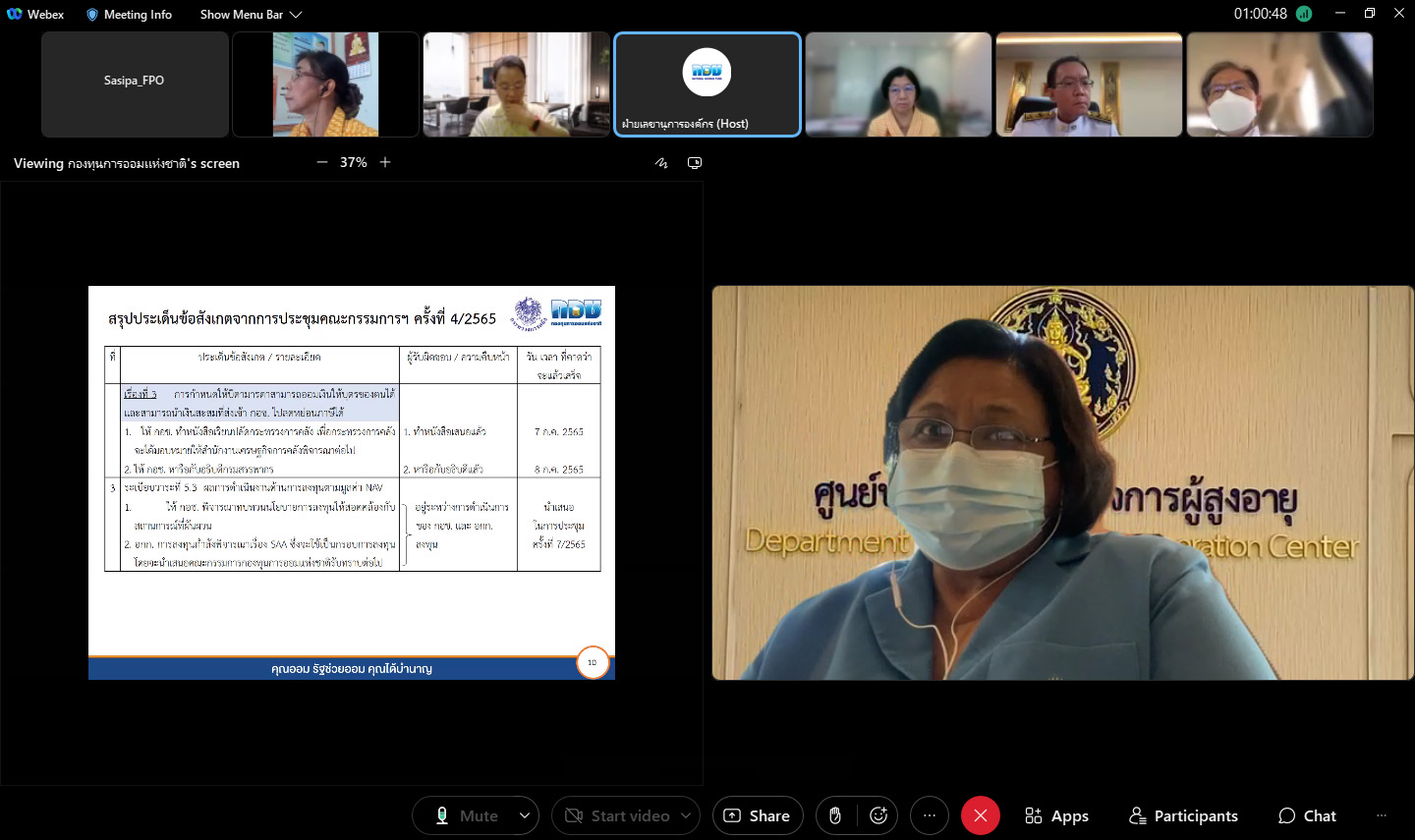Open the annotate pen tool
The width and height of the screenshot is (1415, 840).
(661, 163)
